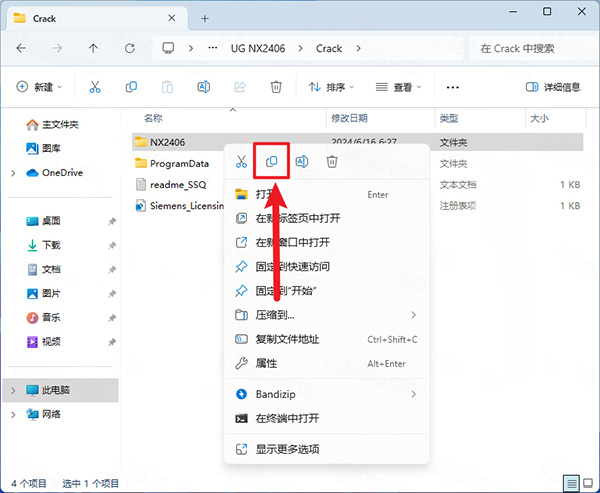This screenshot has width=600, height=493.
Task: Refresh the current folder
Action: (x=130, y=48)
